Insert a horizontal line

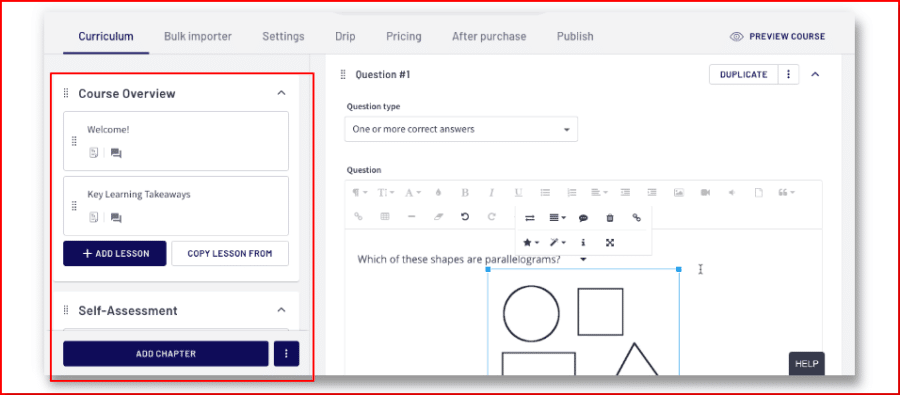click(x=412, y=216)
